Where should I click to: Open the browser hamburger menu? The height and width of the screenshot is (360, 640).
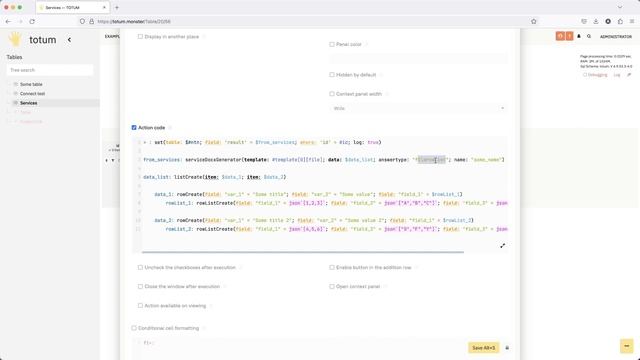632,21
